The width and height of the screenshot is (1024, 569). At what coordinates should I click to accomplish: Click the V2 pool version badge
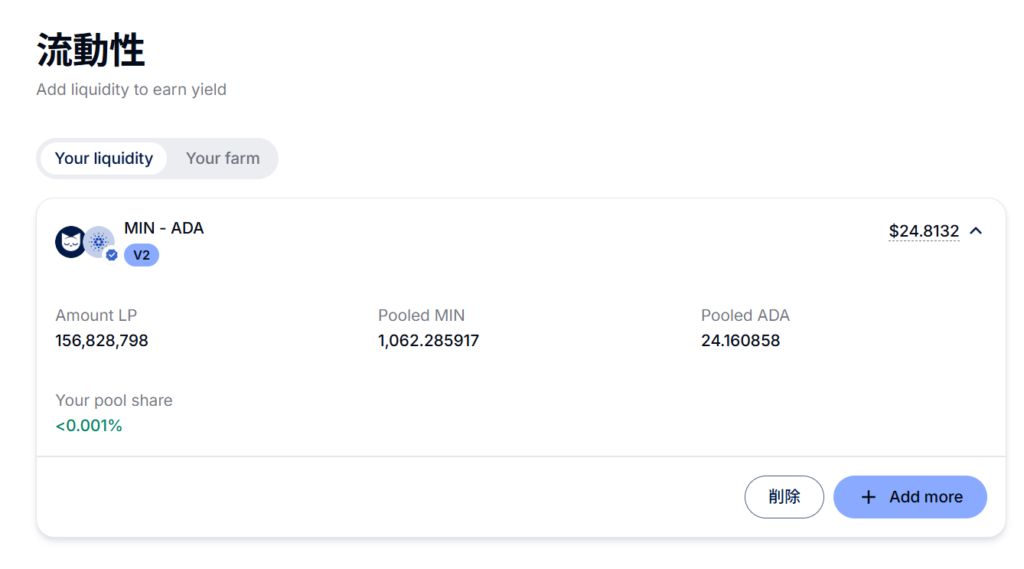[141, 255]
